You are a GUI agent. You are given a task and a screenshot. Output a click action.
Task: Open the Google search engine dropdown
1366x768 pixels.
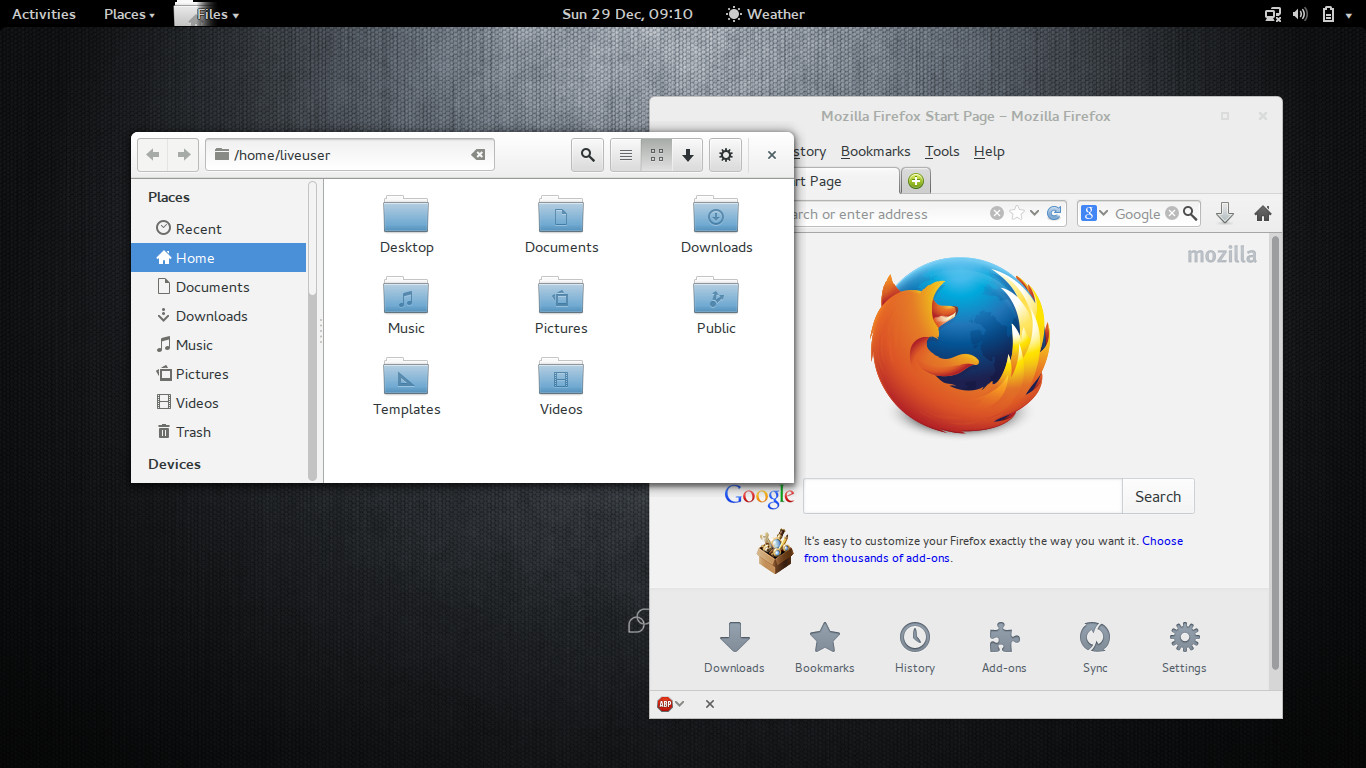1095,213
